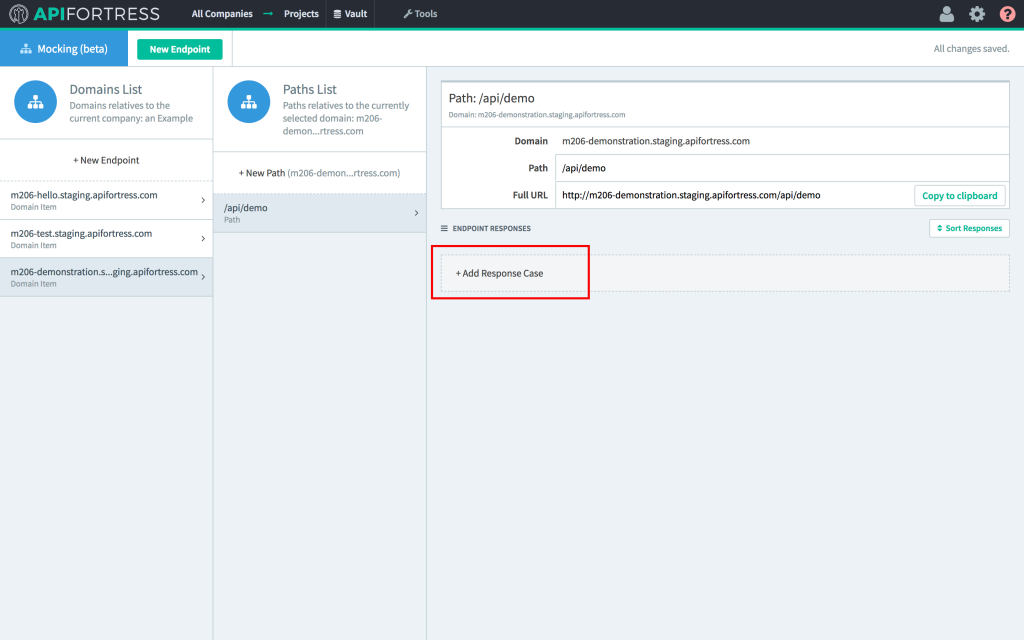Screen dimensions: 1024x640
Task: Open the Projects navigation item
Action: [x=301, y=14]
